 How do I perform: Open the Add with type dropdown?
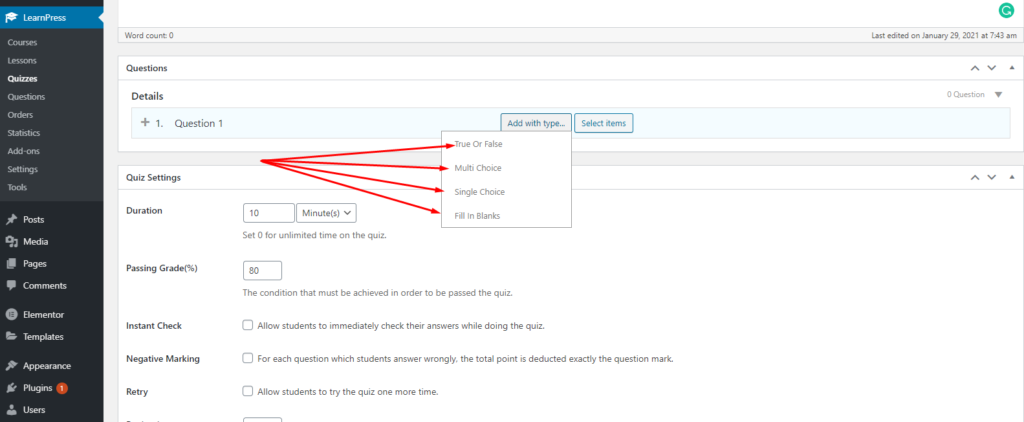pyautogui.click(x=536, y=123)
